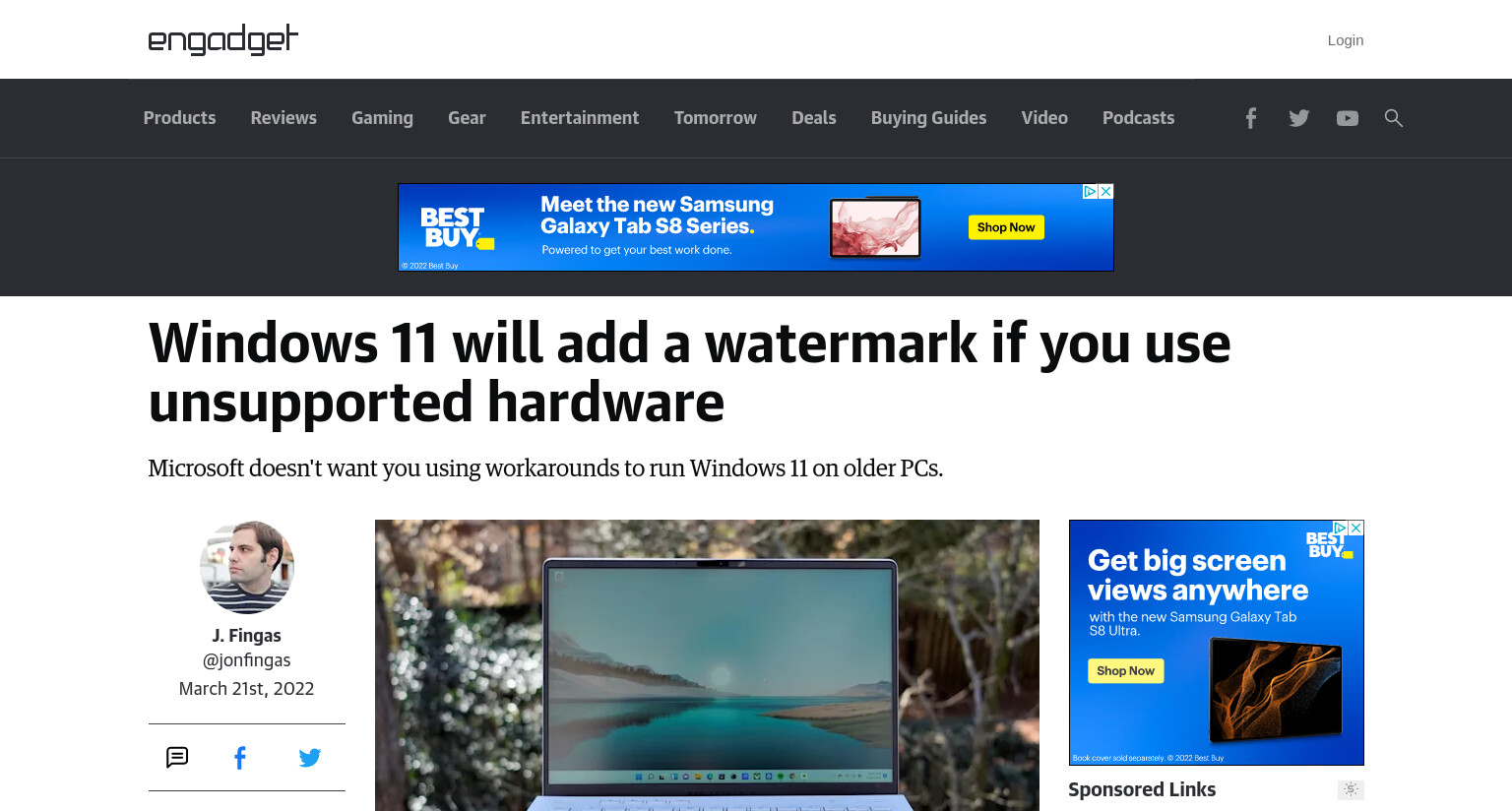1512x811 pixels.
Task: Open AdChoices info on the top banner
Action: pyautogui.click(x=1091, y=191)
